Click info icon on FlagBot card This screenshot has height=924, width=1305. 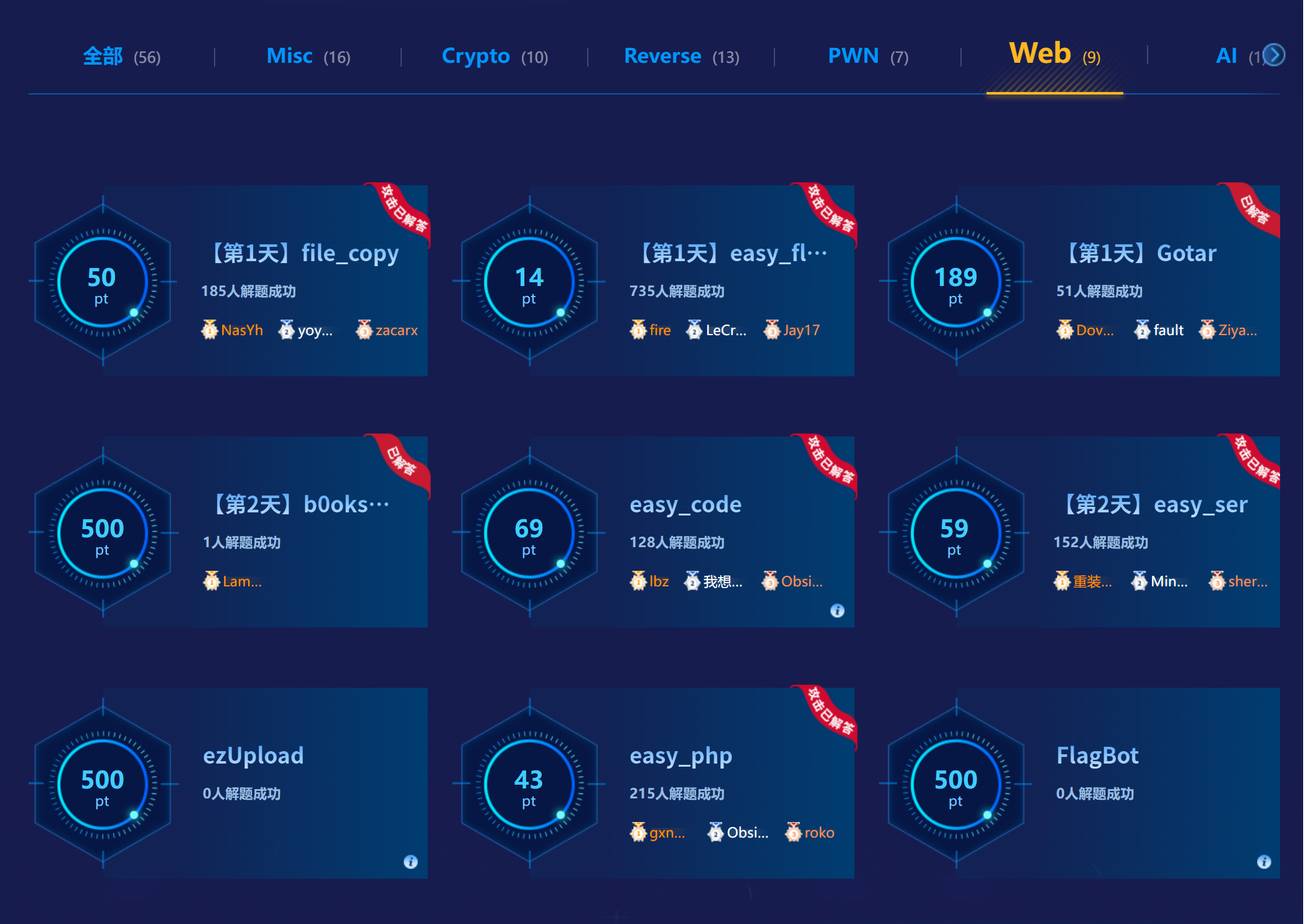tap(1264, 862)
